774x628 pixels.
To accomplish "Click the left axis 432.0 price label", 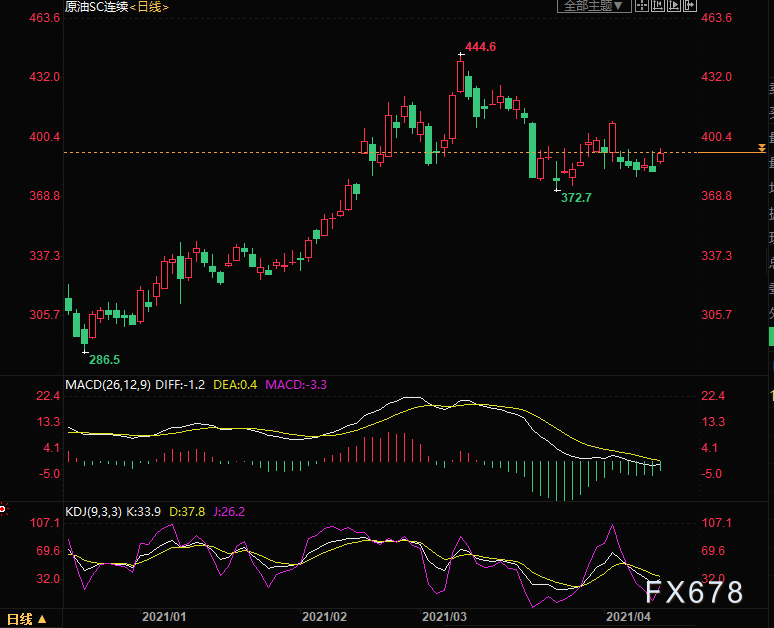I will pyautogui.click(x=44, y=77).
